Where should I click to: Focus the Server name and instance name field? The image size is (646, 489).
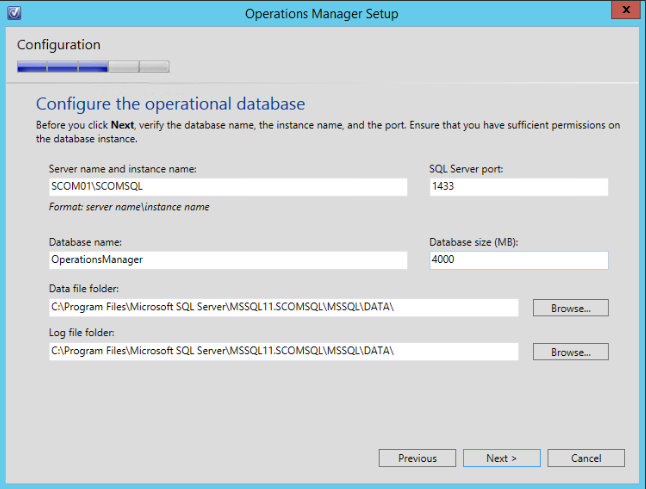pos(227,187)
